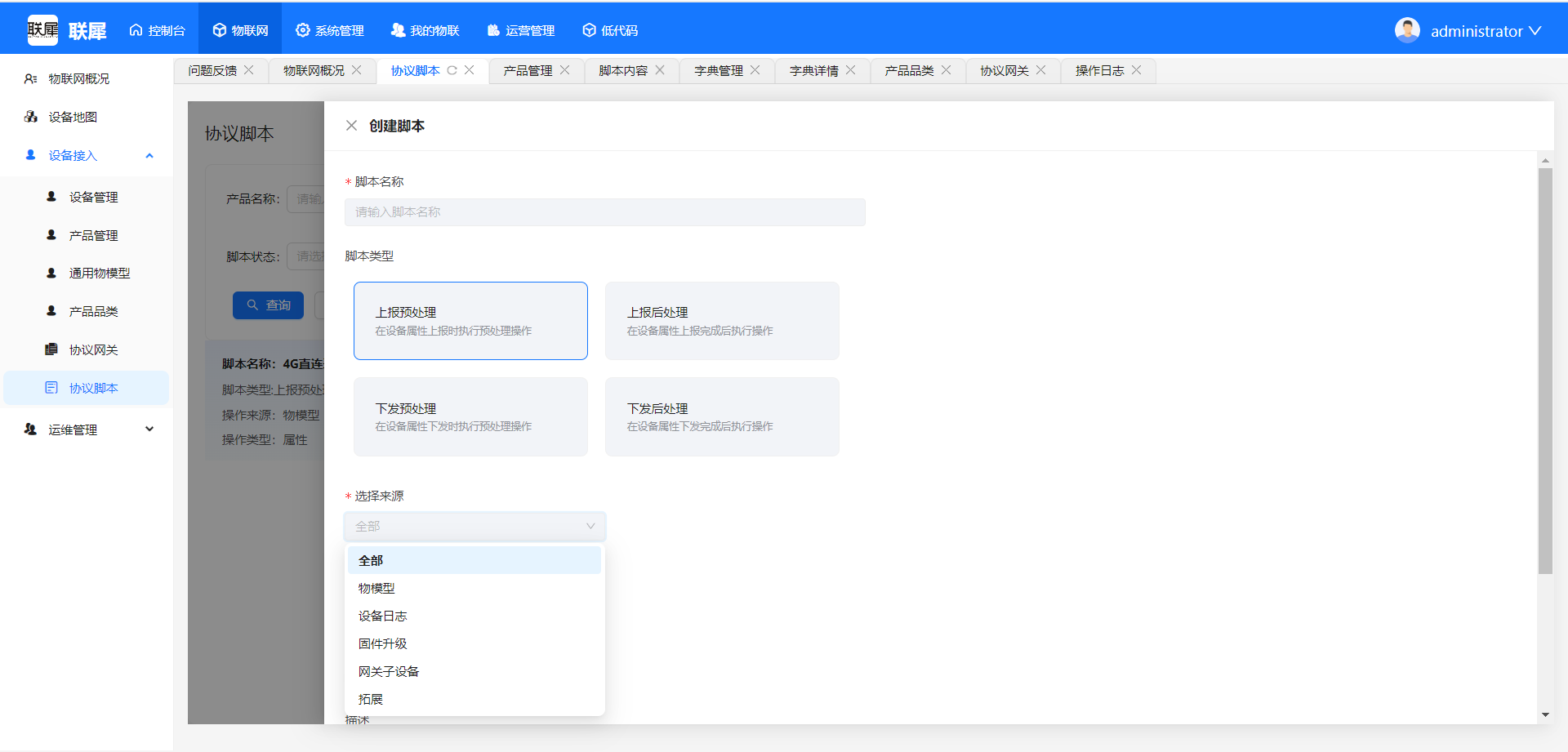1568x752 pixels.
Task: Collapse the 设备接入 sidebar group
Action: [x=149, y=156]
